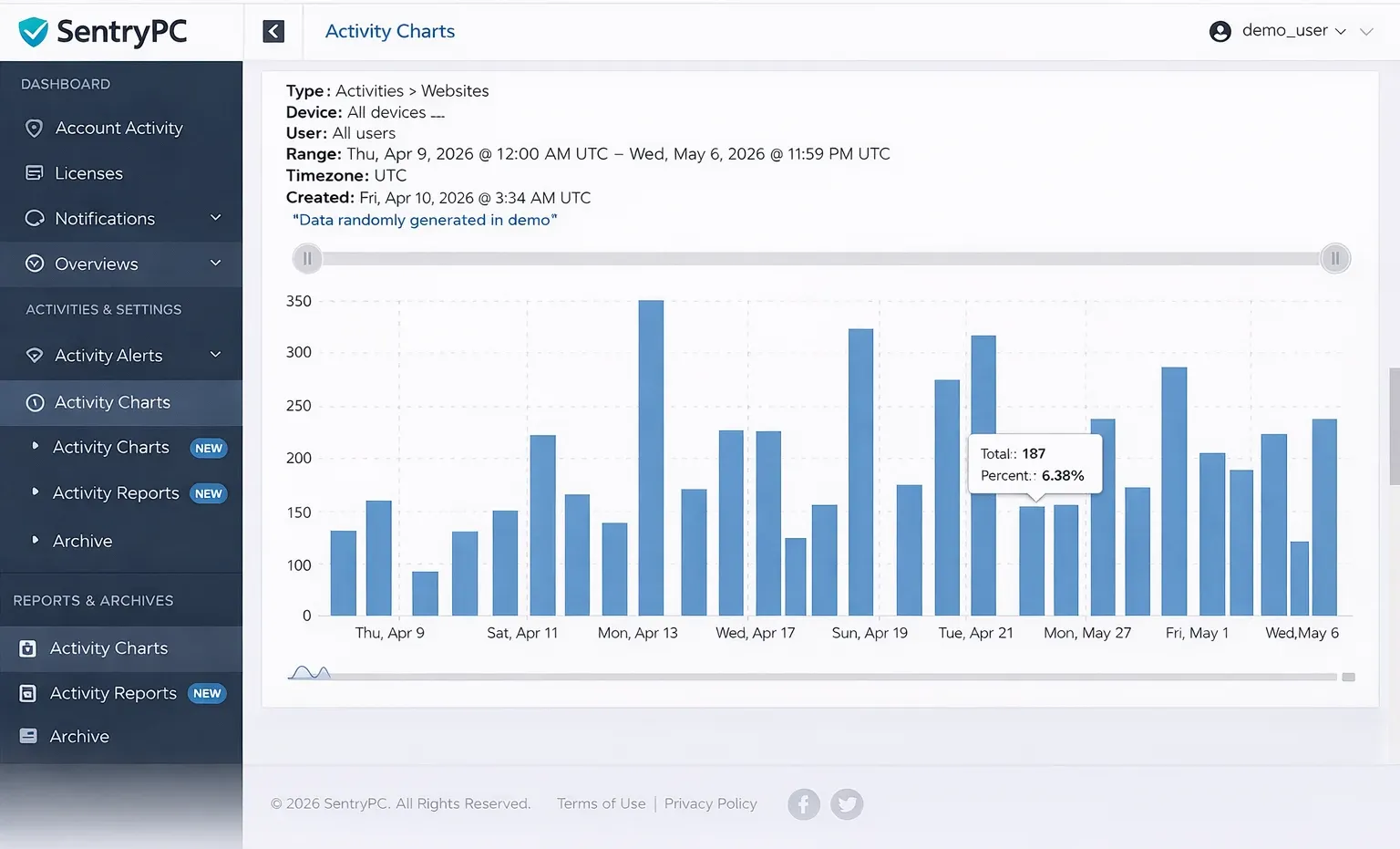Image resolution: width=1400 pixels, height=849 pixels.
Task: Select Archive under Activities & Settings
Action: (x=82, y=540)
